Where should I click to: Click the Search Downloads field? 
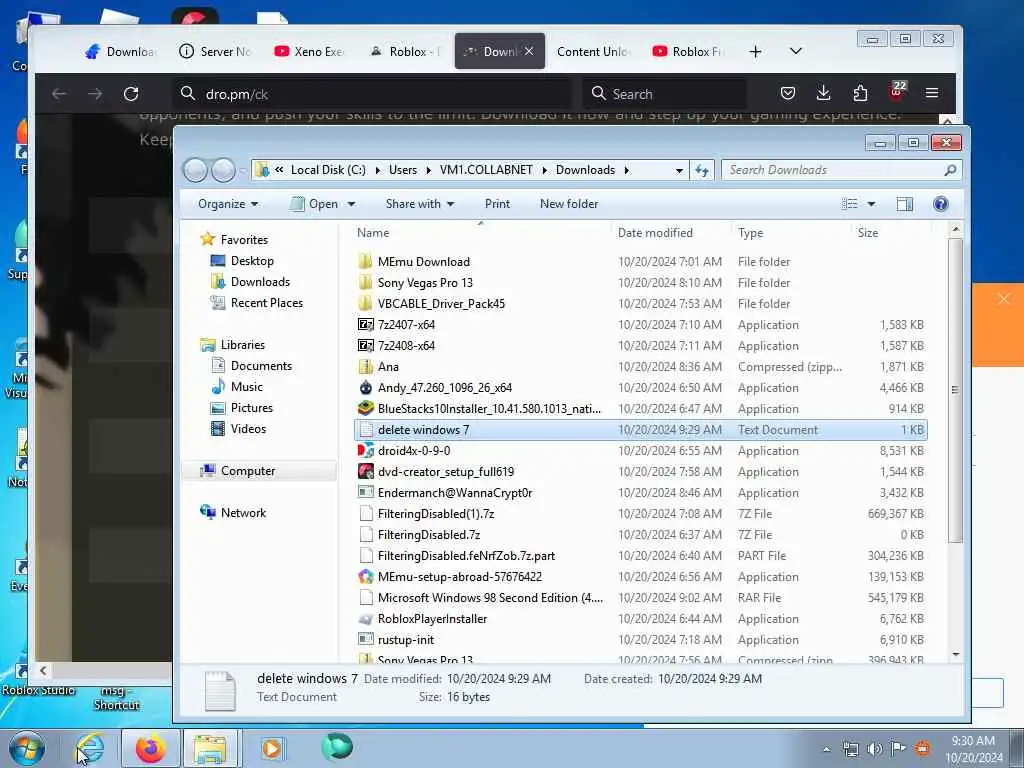[x=841, y=170]
